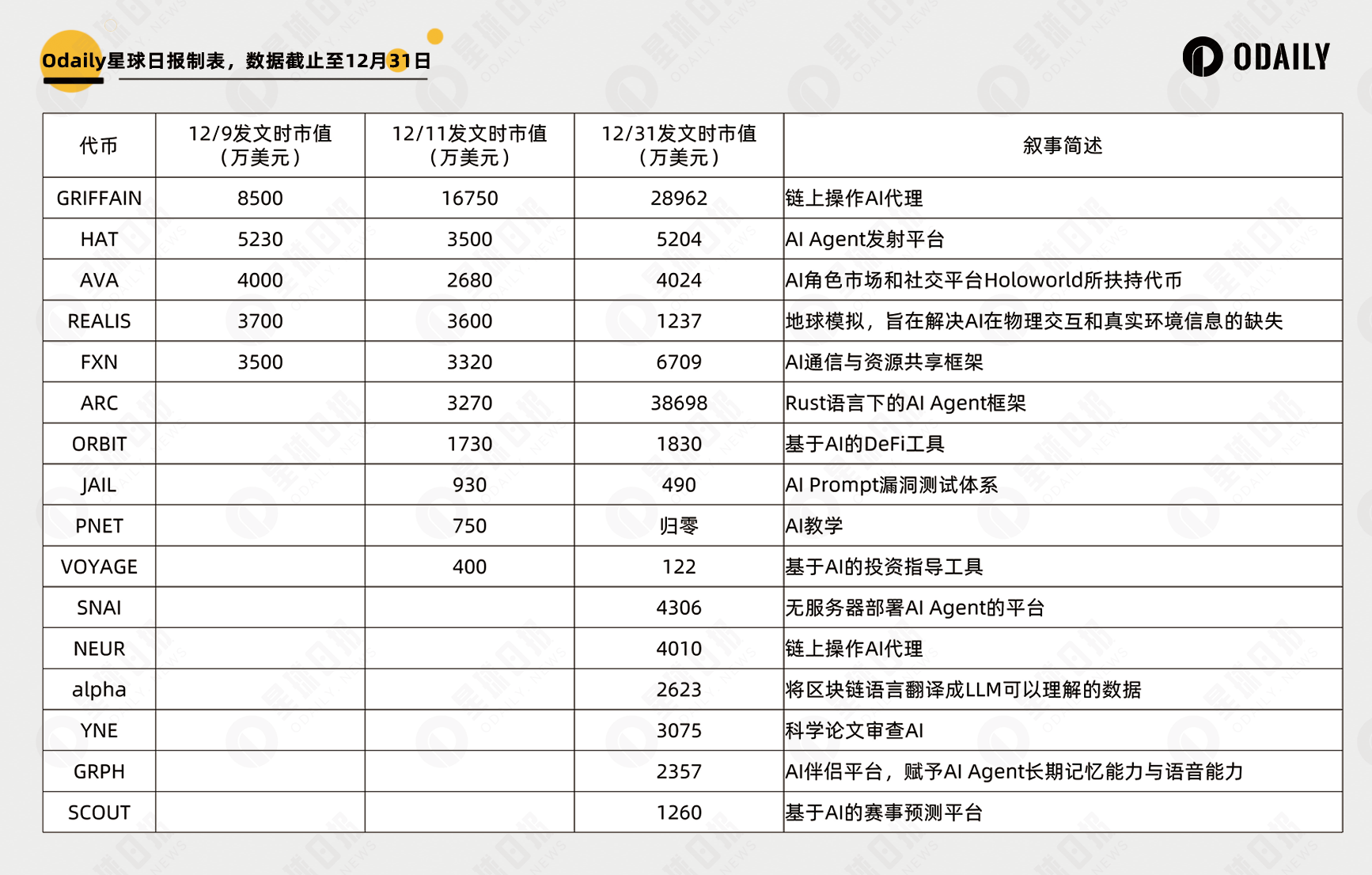Select the ARC token name cell
1372x875 pixels.
[x=98, y=403]
